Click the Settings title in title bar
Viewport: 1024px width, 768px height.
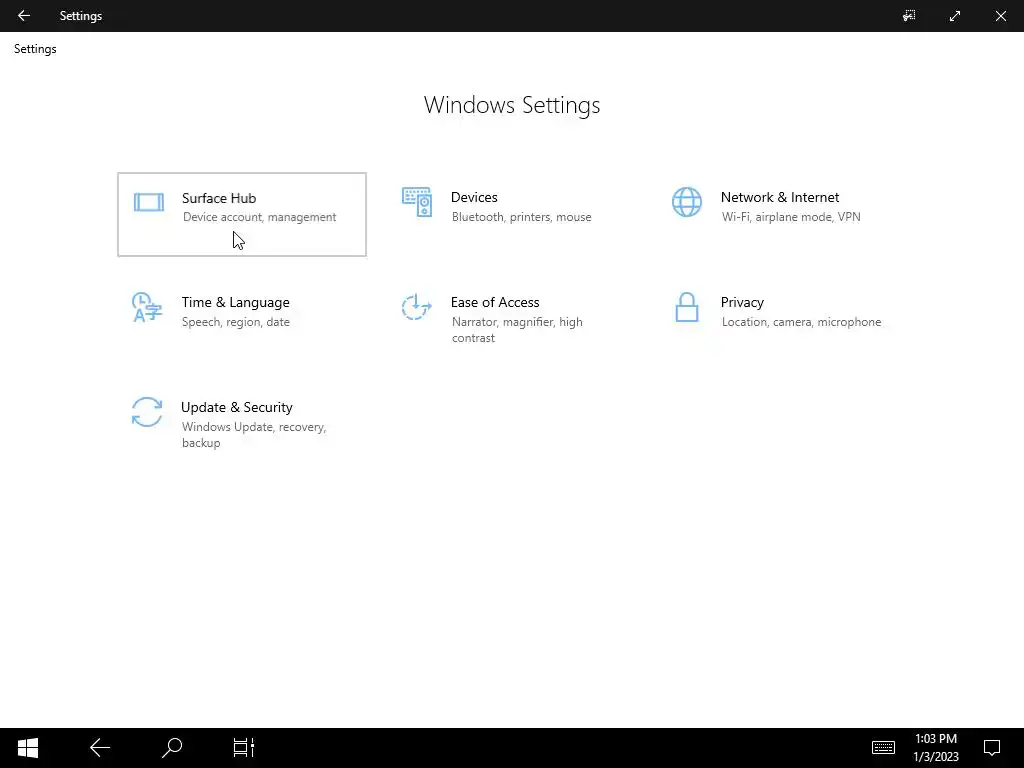point(81,16)
